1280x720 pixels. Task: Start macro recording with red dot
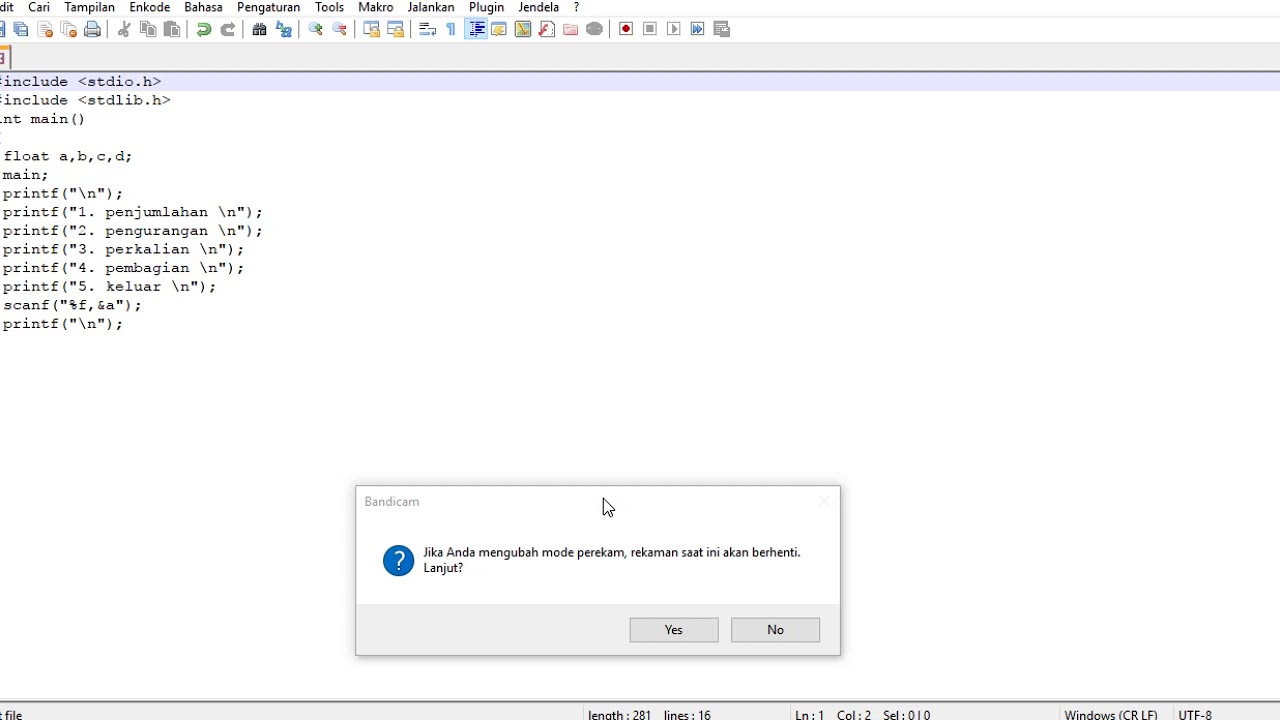click(626, 29)
